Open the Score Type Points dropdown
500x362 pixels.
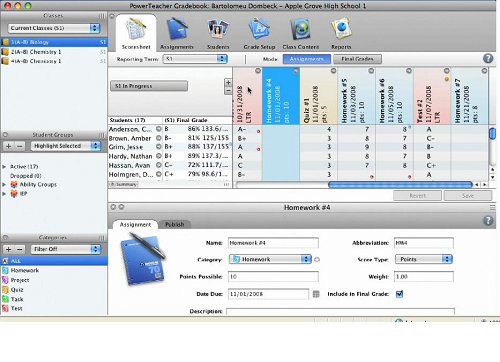(424, 259)
